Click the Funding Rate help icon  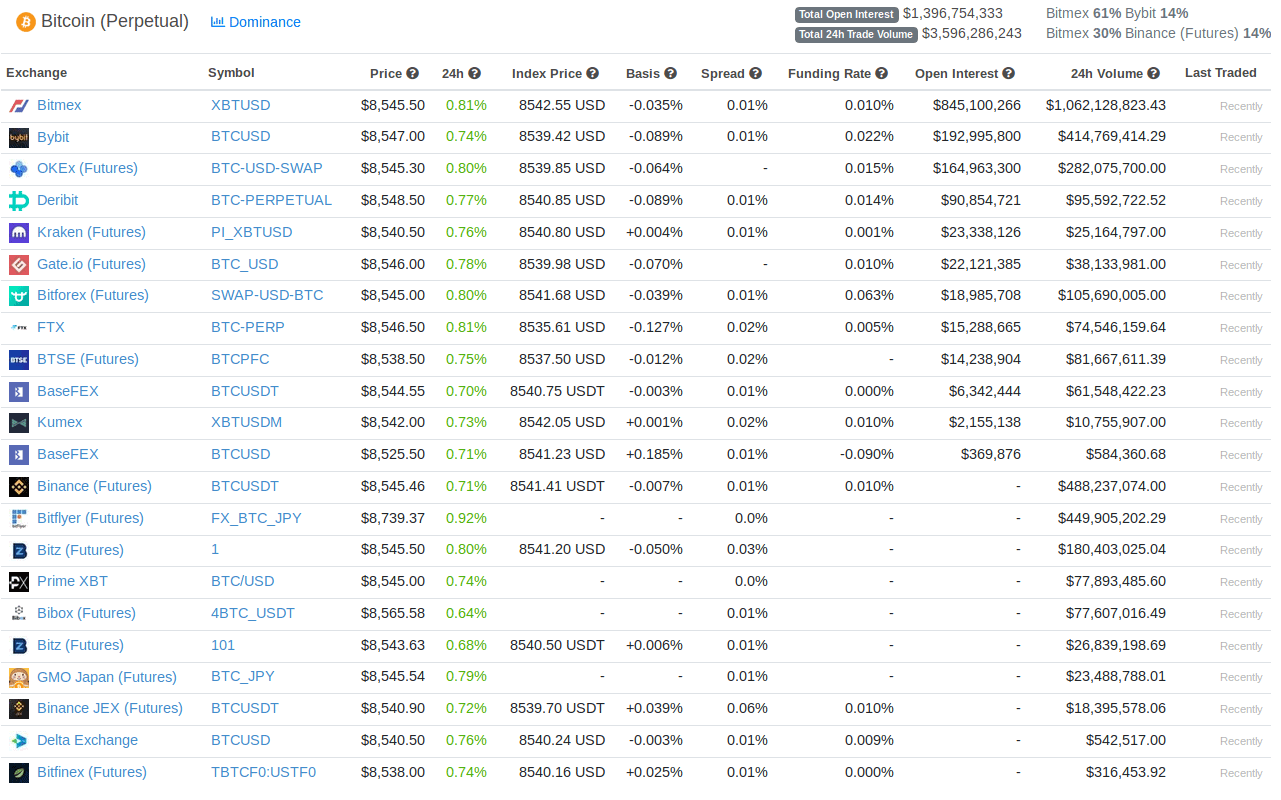881,72
